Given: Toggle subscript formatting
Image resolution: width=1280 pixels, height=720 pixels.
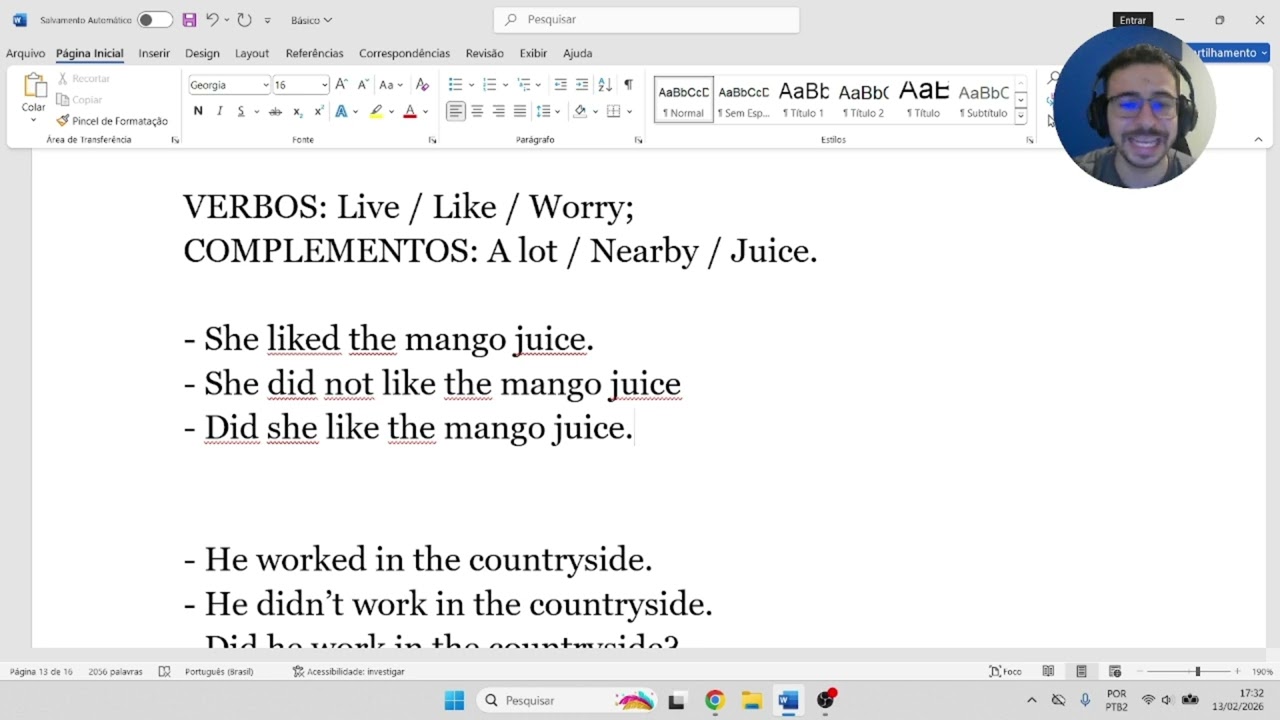Looking at the screenshot, I should pyautogui.click(x=297, y=111).
